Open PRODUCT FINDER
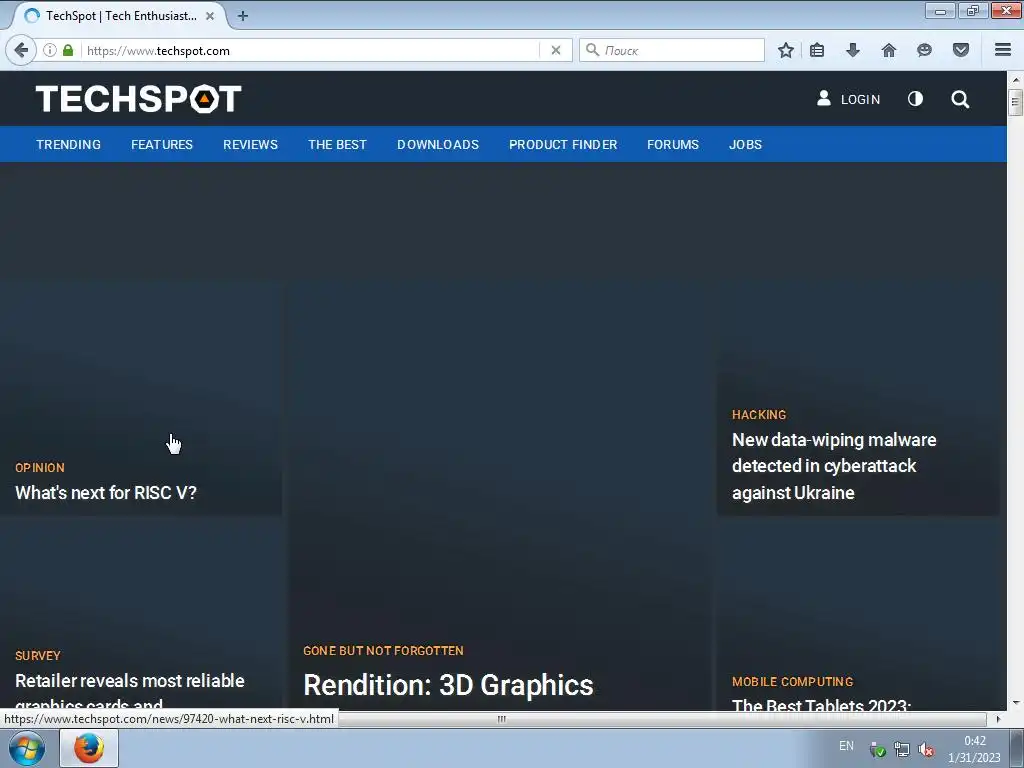The height and width of the screenshot is (768, 1024). [563, 144]
